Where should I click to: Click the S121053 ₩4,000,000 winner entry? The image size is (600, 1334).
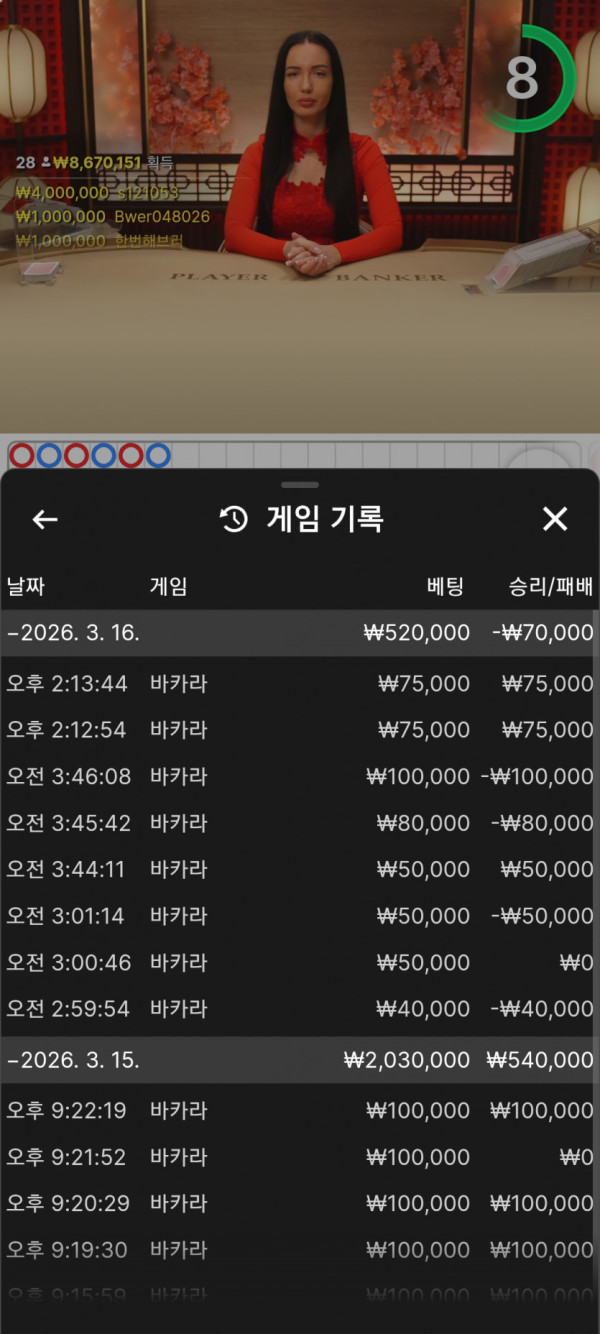(97, 192)
